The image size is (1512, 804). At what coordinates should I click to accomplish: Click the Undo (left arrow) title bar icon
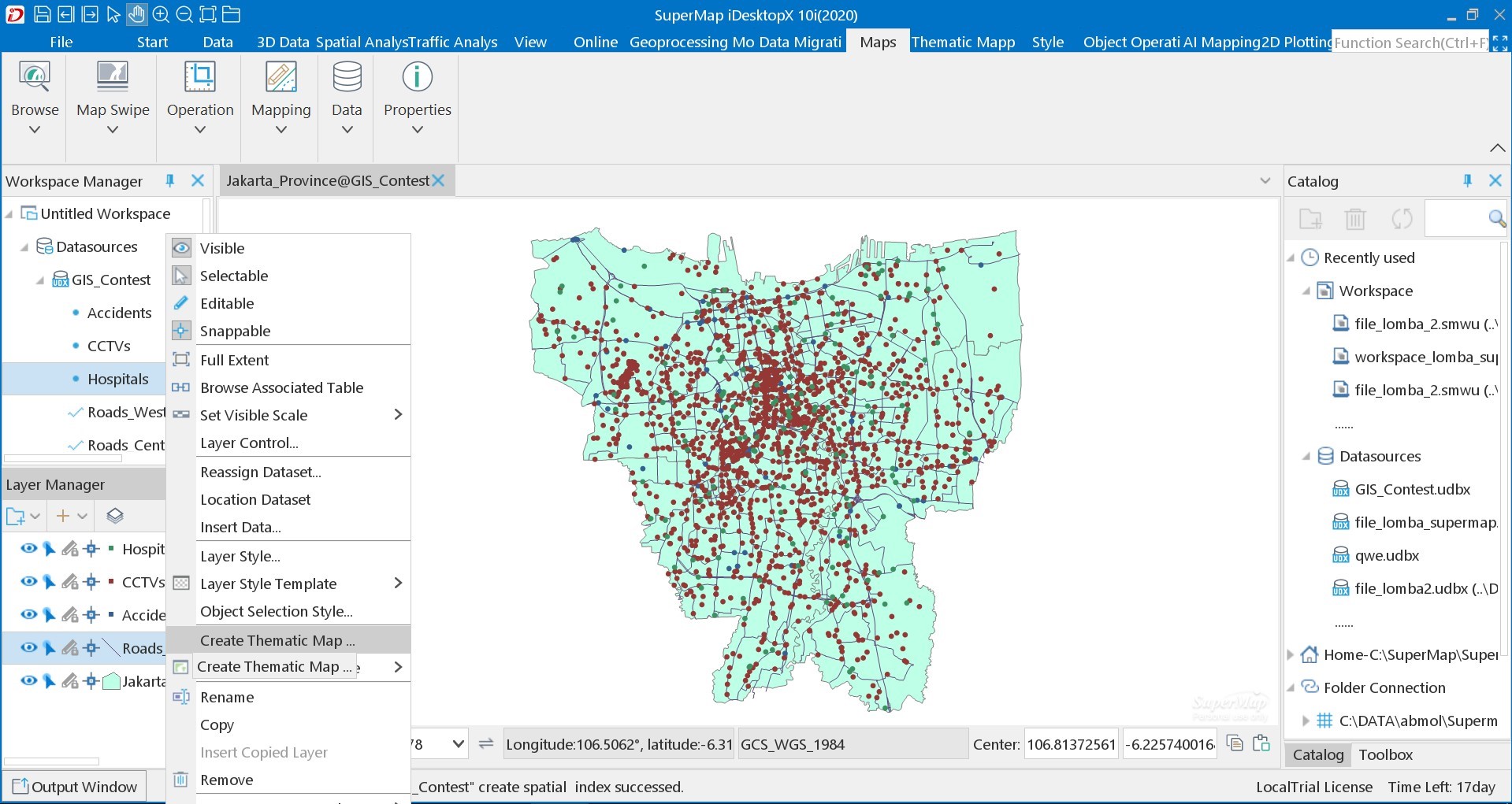coord(66,14)
